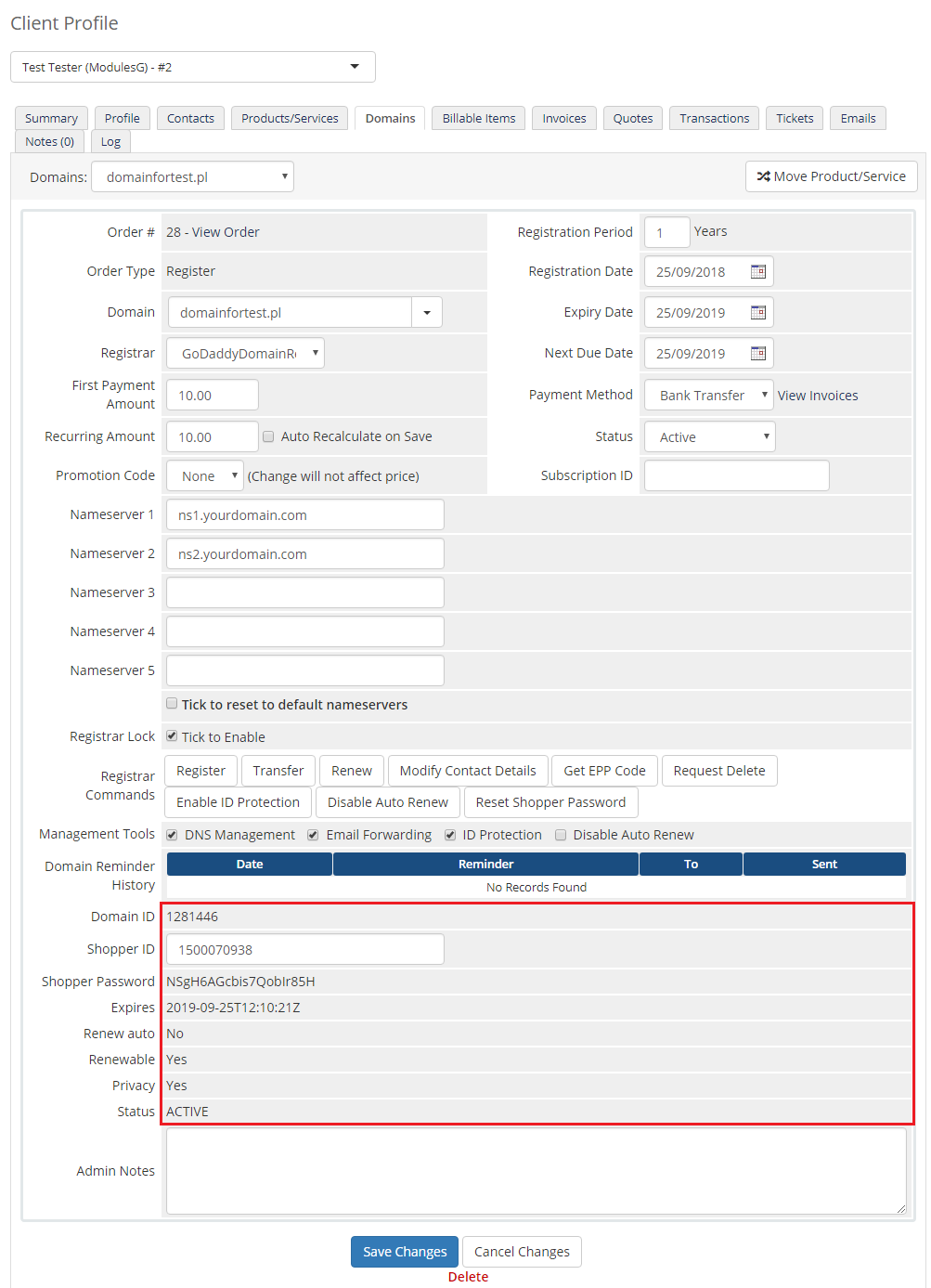Screen dimensions: 931x1288
Task: Click the First Payment Amount field
Action: point(213,395)
